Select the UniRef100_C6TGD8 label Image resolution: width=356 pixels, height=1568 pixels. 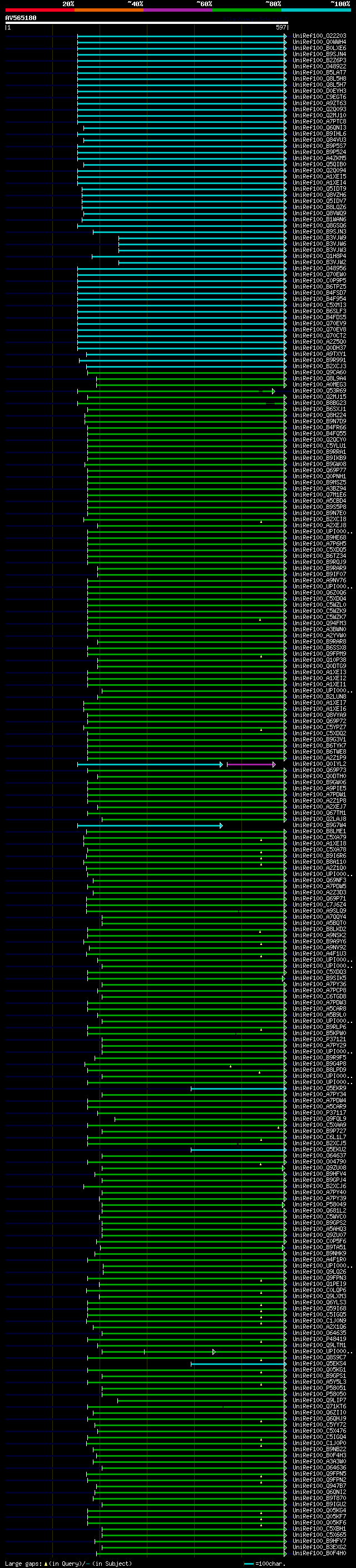pos(319,997)
